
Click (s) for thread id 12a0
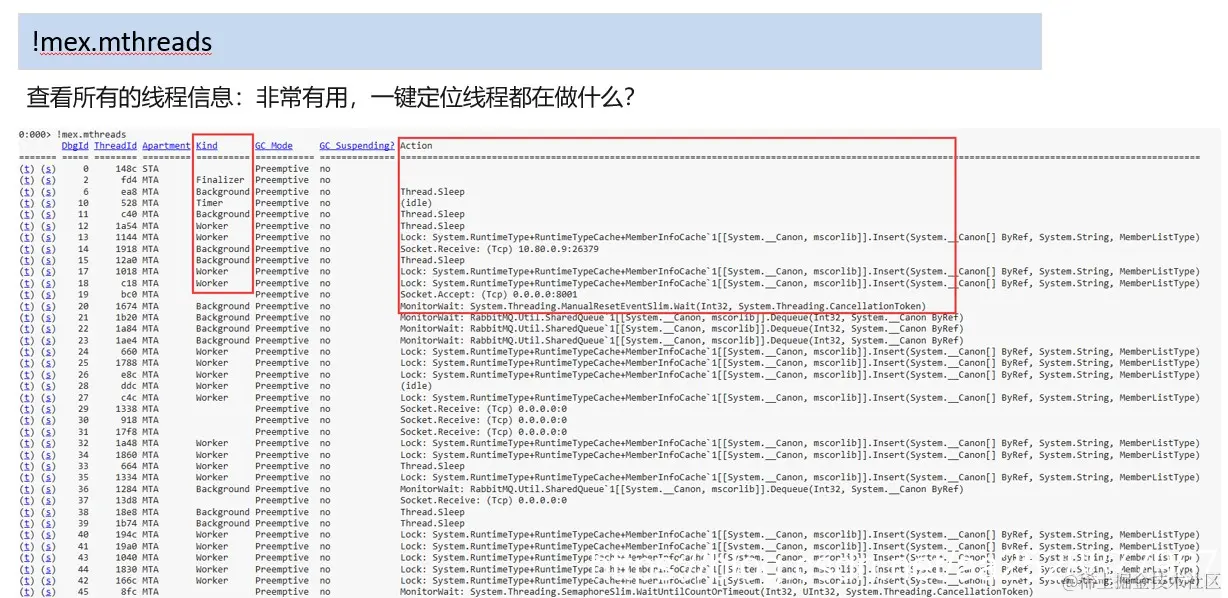[x=48, y=260]
